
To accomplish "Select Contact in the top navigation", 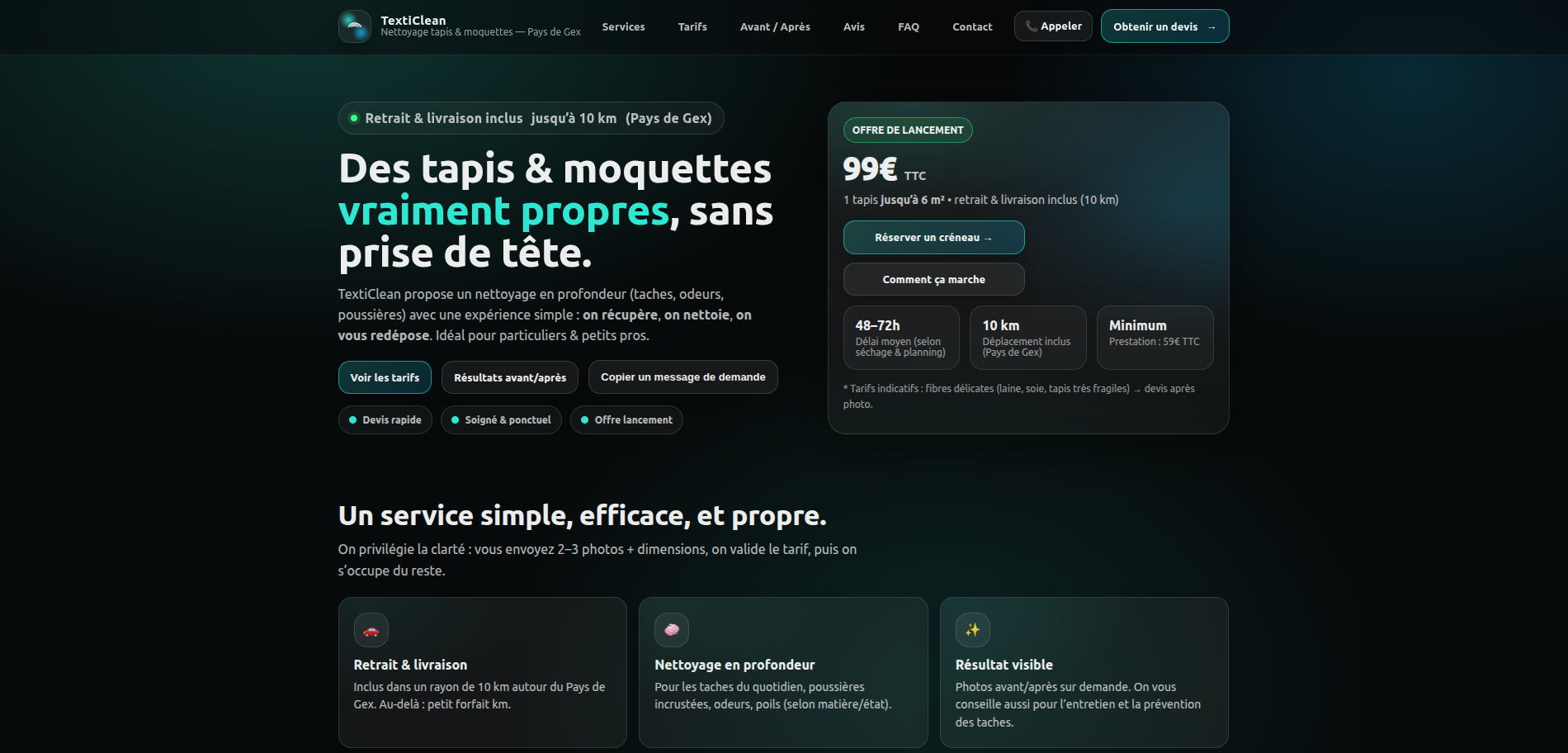I will click(x=971, y=27).
